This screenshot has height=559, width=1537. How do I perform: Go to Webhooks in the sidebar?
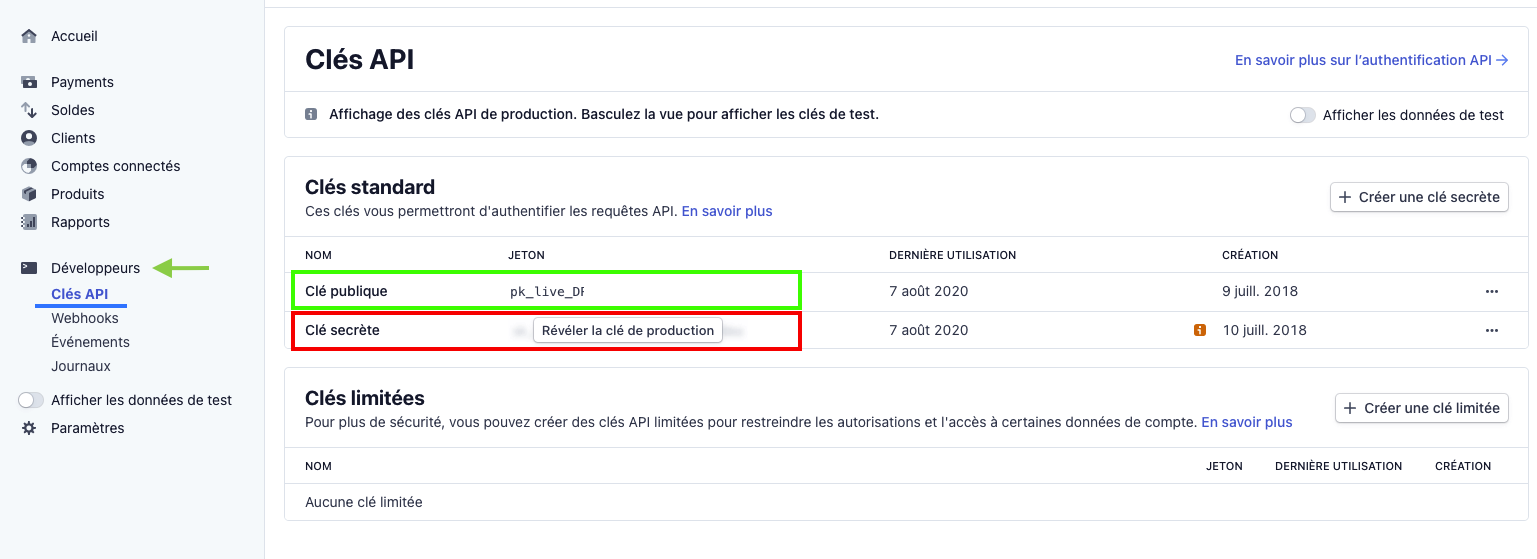tap(85, 318)
